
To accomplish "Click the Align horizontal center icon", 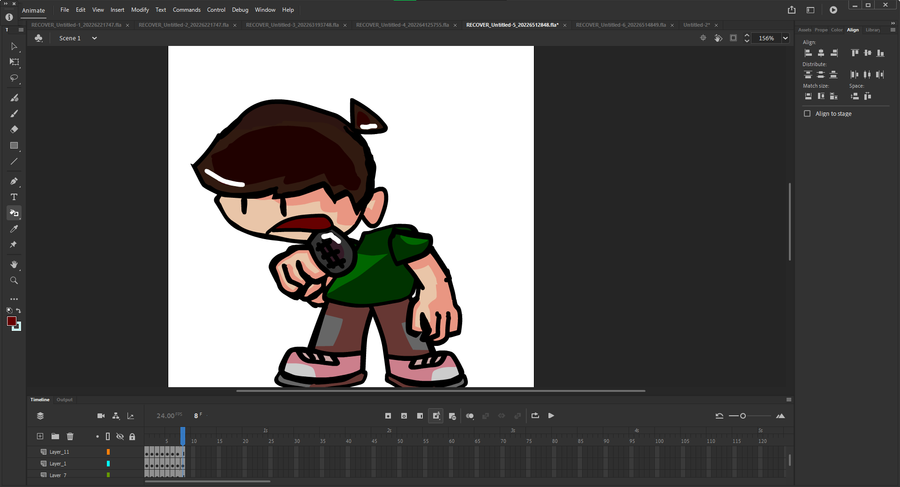I will (821, 53).
